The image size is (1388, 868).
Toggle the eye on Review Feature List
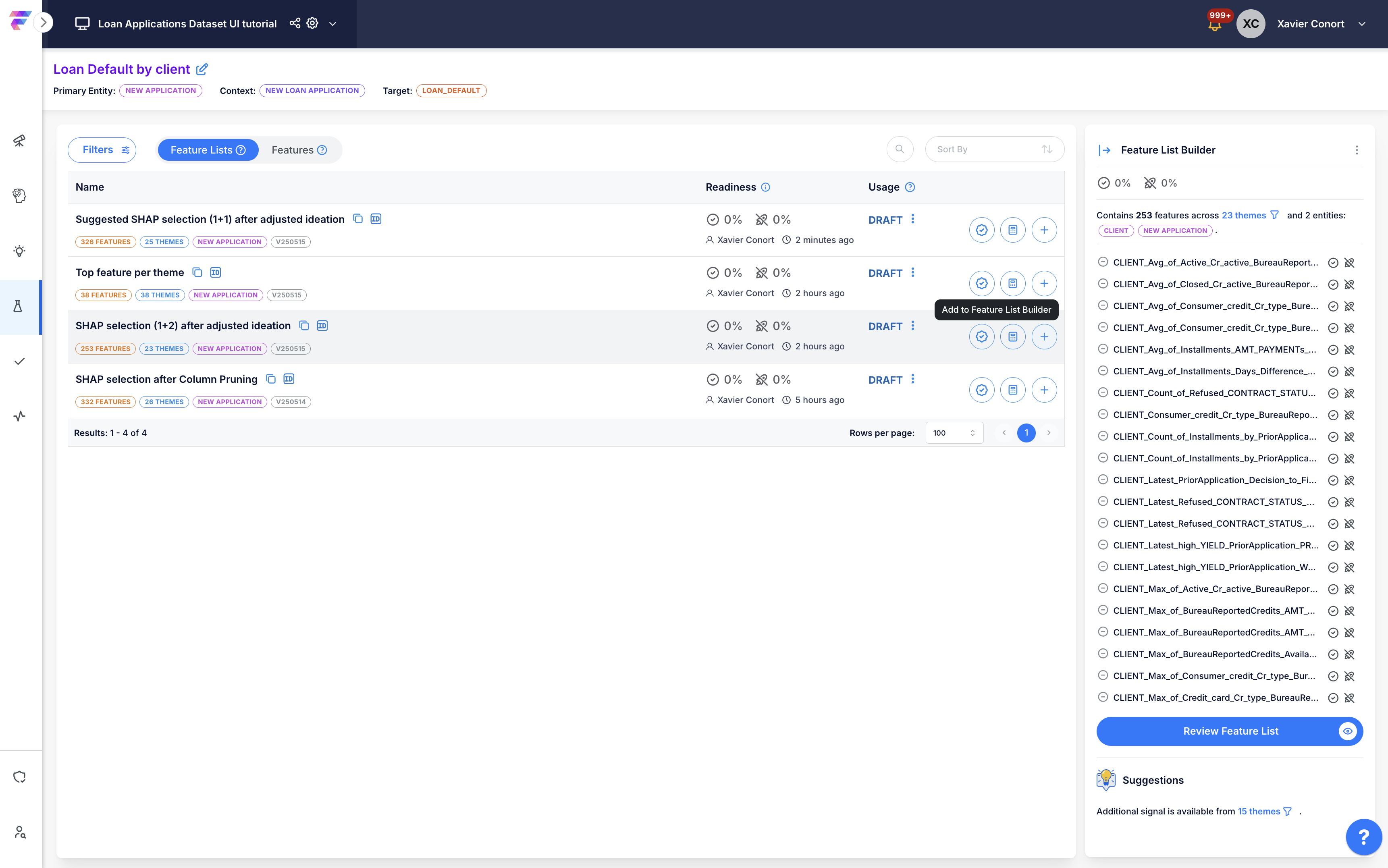pos(1347,731)
